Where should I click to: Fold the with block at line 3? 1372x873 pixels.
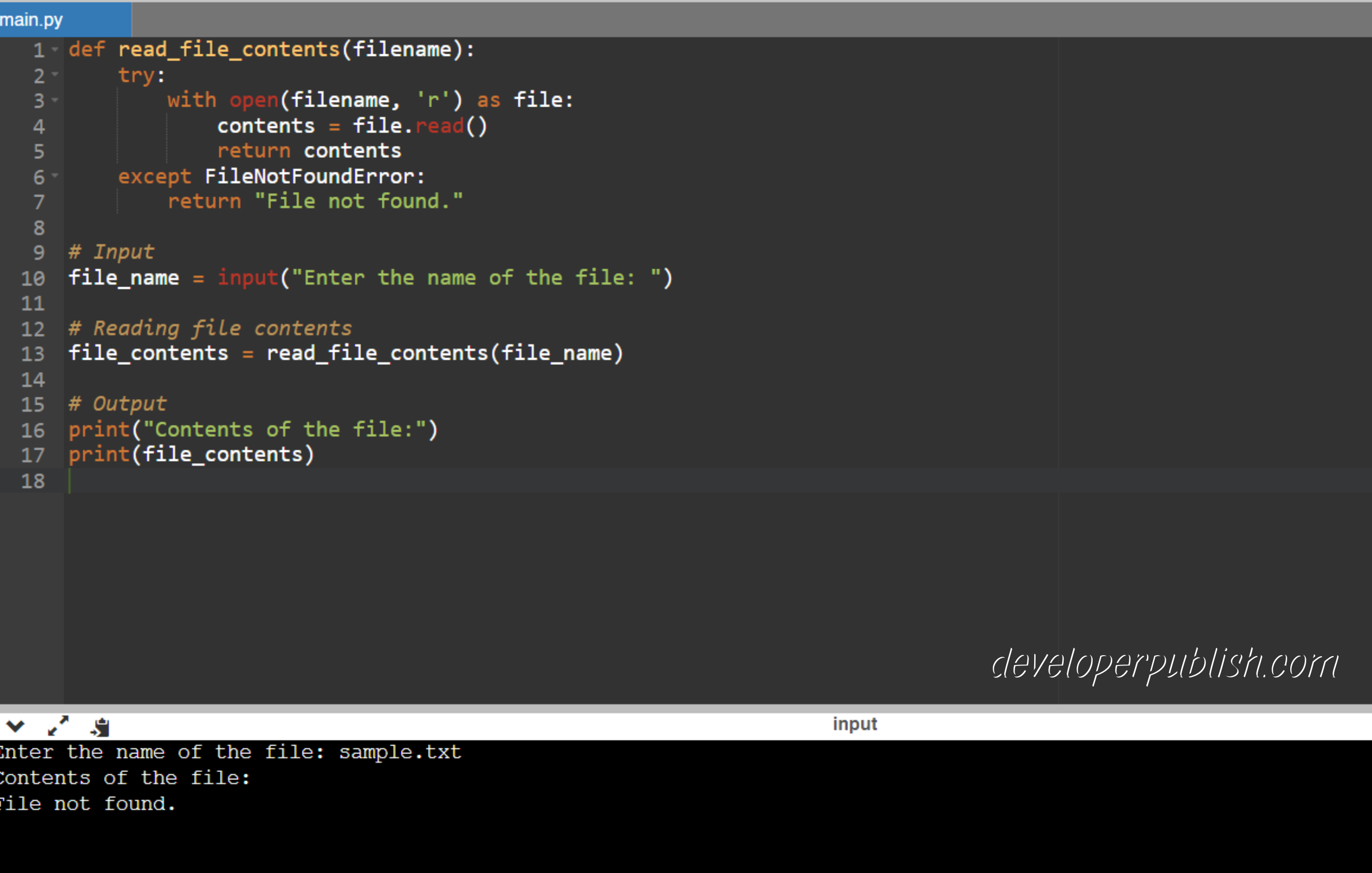click(55, 100)
